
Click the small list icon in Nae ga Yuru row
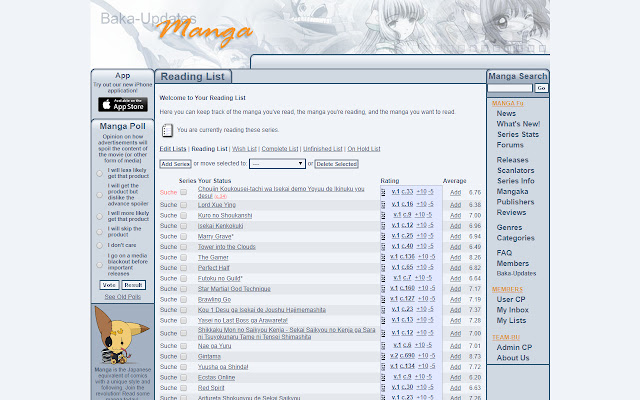click(x=383, y=346)
